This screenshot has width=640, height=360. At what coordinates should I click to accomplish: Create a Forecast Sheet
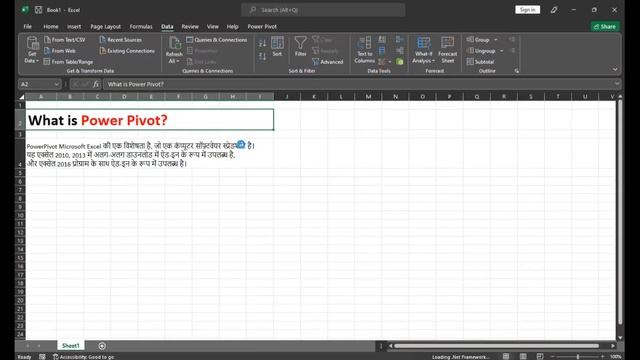pyautogui.click(x=447, y=50)
